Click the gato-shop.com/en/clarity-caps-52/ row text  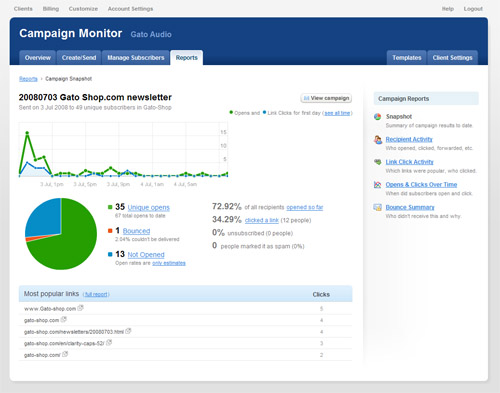coord(64,343)
